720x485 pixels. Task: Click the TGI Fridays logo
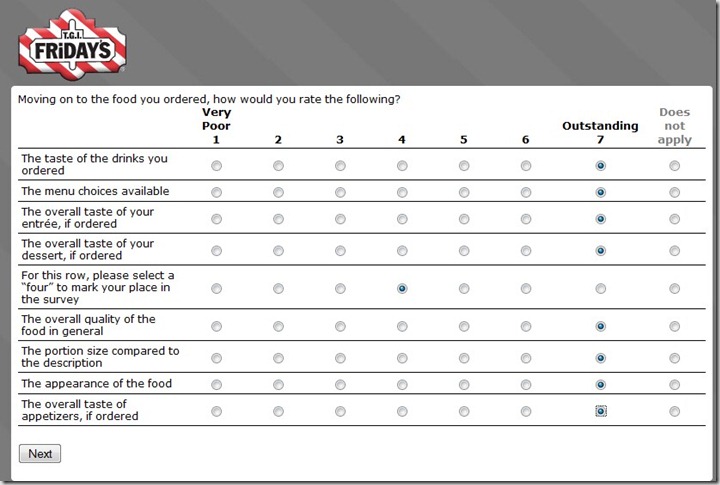coord(73,44)
